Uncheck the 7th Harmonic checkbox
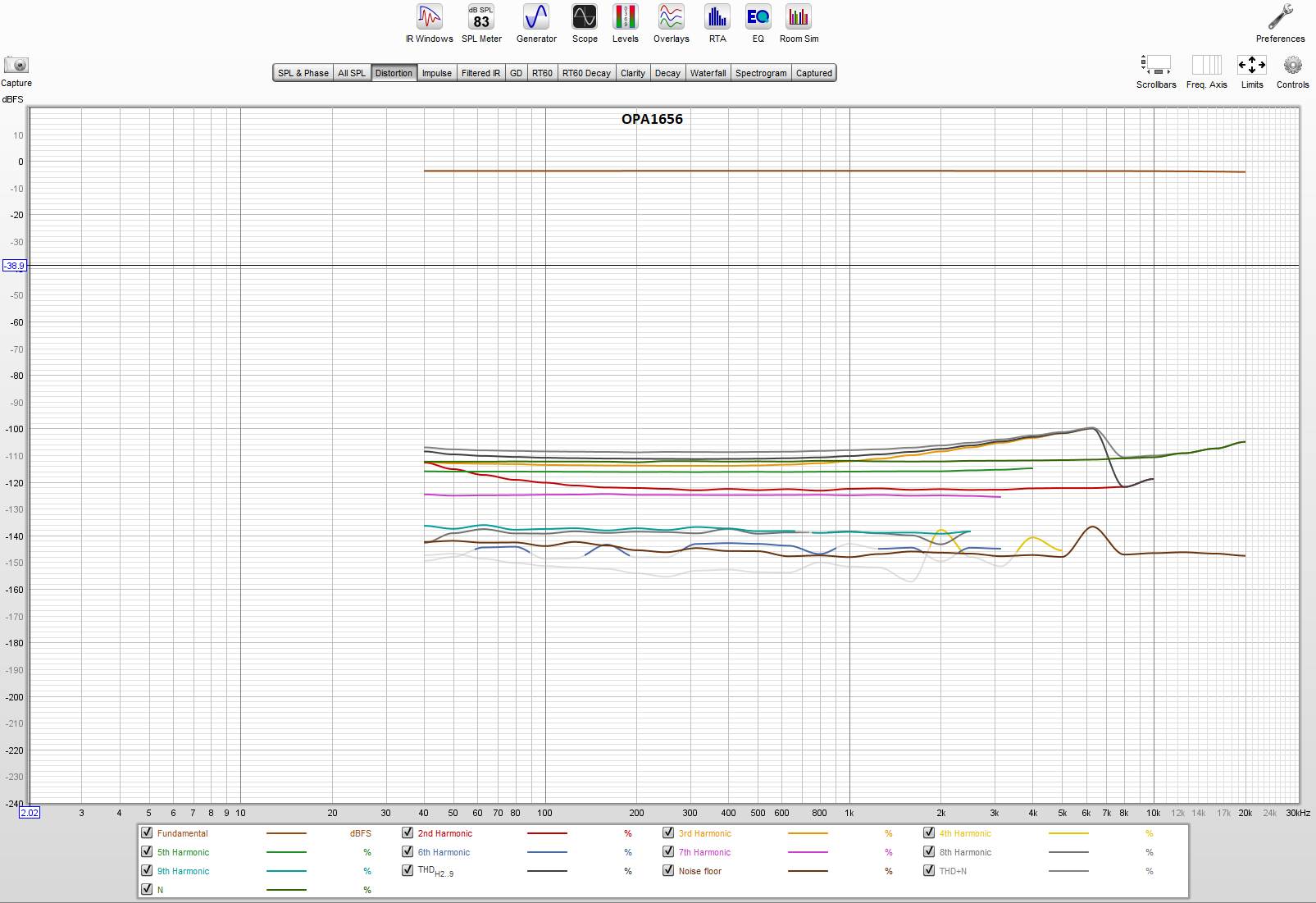The width and height of the screenshot is (1316, 903). pyautogui.click(x=668, y=851)
